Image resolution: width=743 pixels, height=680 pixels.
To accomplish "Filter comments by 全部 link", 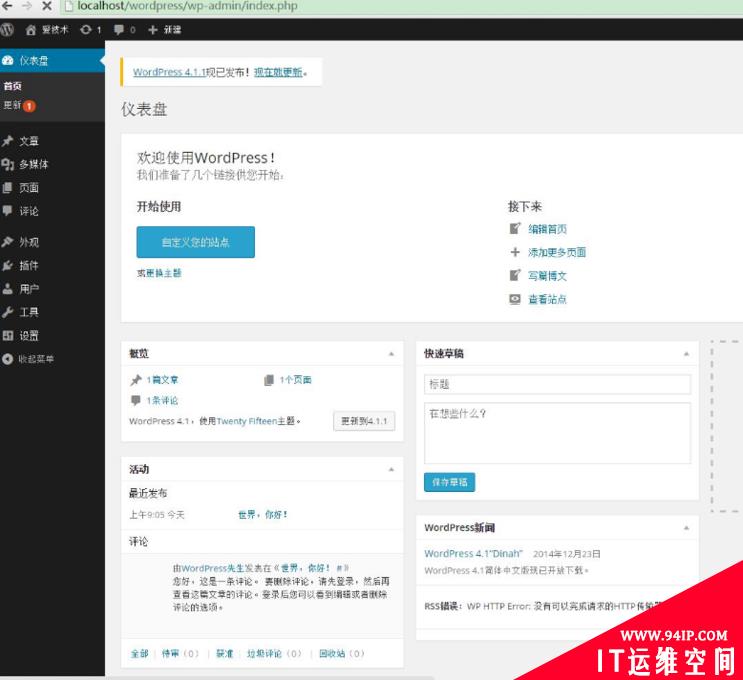I will pyautogui.click(x=139, y=653).
